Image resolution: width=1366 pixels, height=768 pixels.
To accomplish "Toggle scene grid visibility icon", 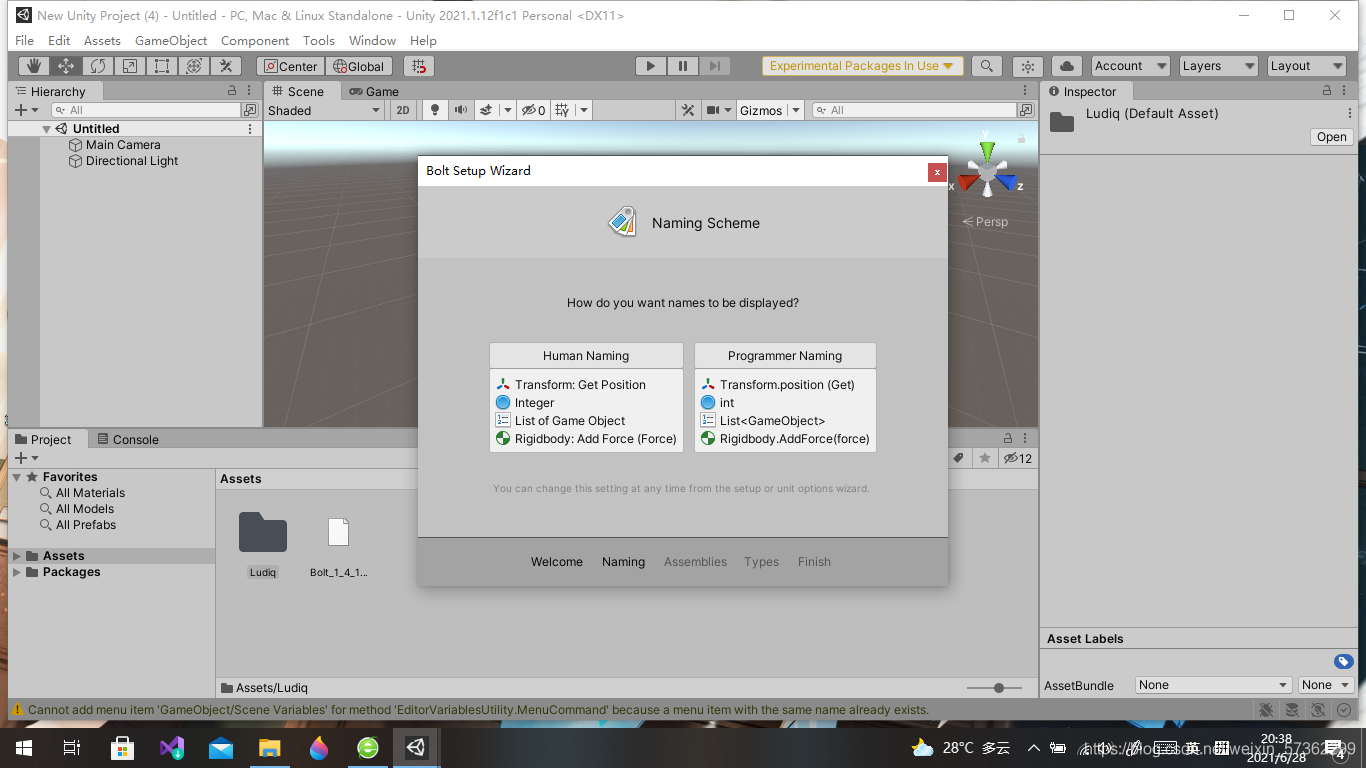I will (x=562, y=110).
